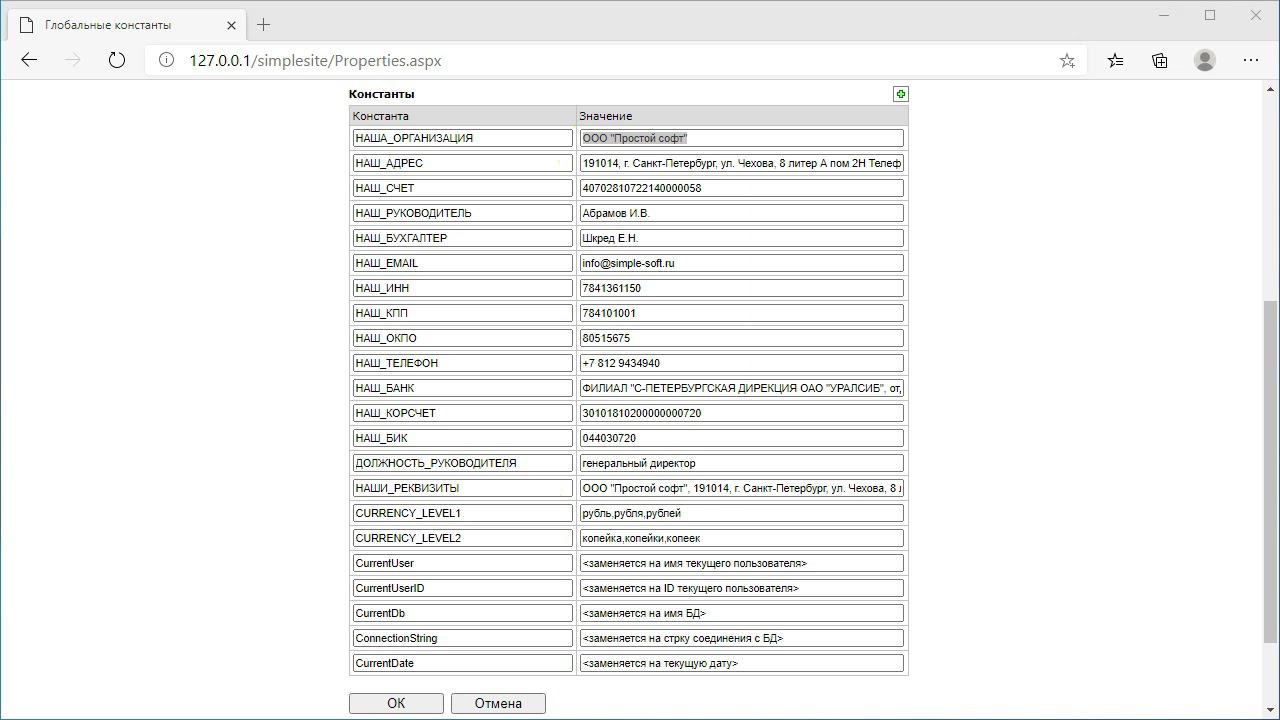1280x720 pixels.
Task: Select the Глобальные константы tab
Action: click(128, 25)
